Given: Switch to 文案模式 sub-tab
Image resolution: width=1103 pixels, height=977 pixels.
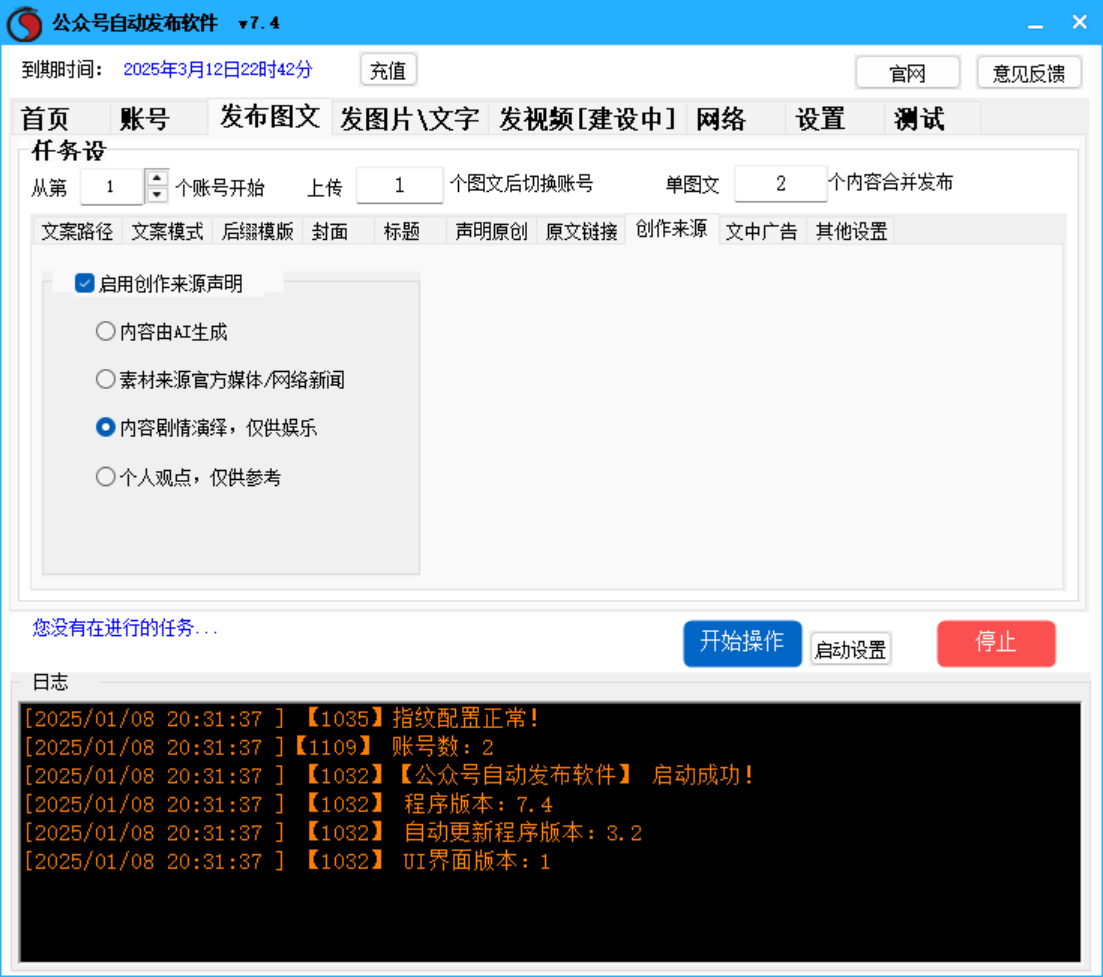Looking at the screenshot, I should tap(167, 231).
